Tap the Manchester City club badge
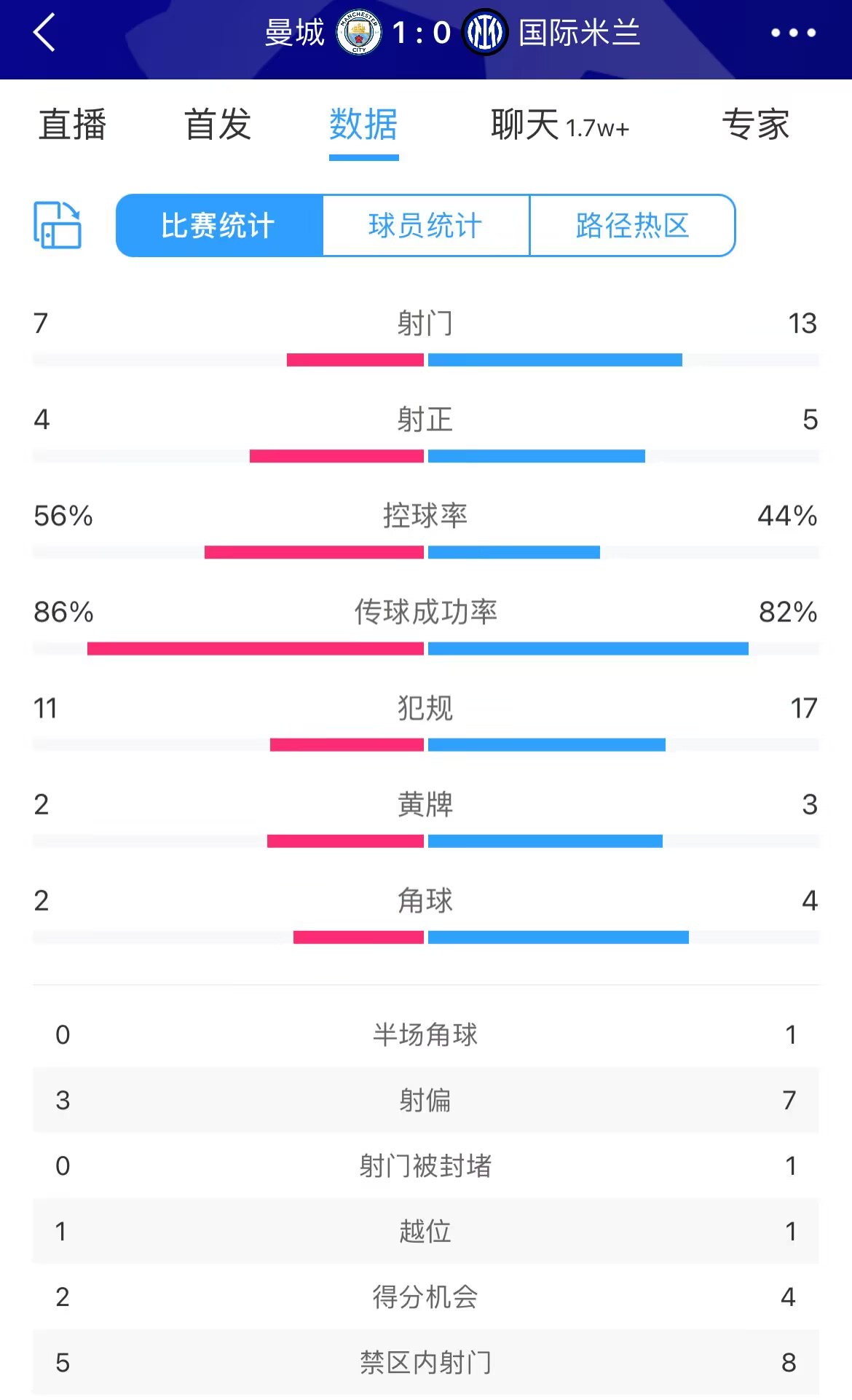This screenshot has width=852, height=1400. click(x=358, y=33)
